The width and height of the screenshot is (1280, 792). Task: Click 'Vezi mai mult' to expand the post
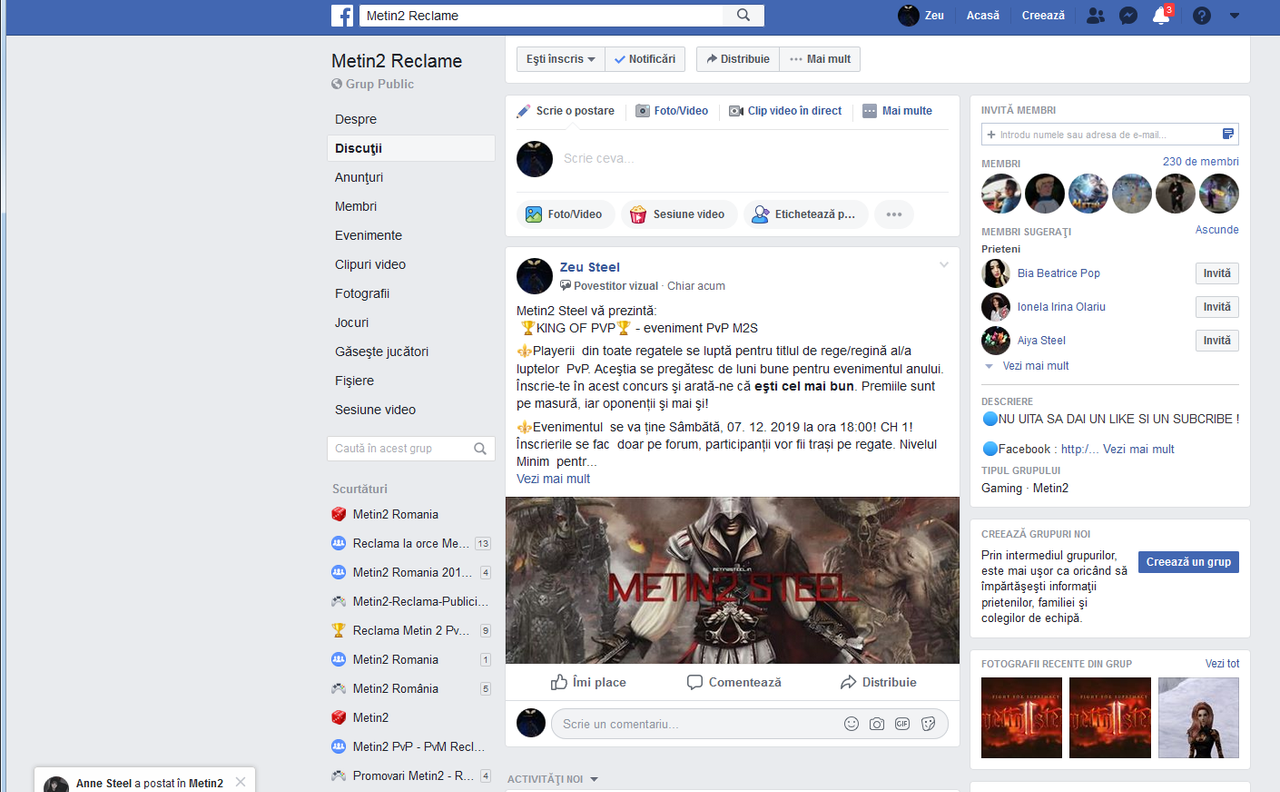pos(553,479)
